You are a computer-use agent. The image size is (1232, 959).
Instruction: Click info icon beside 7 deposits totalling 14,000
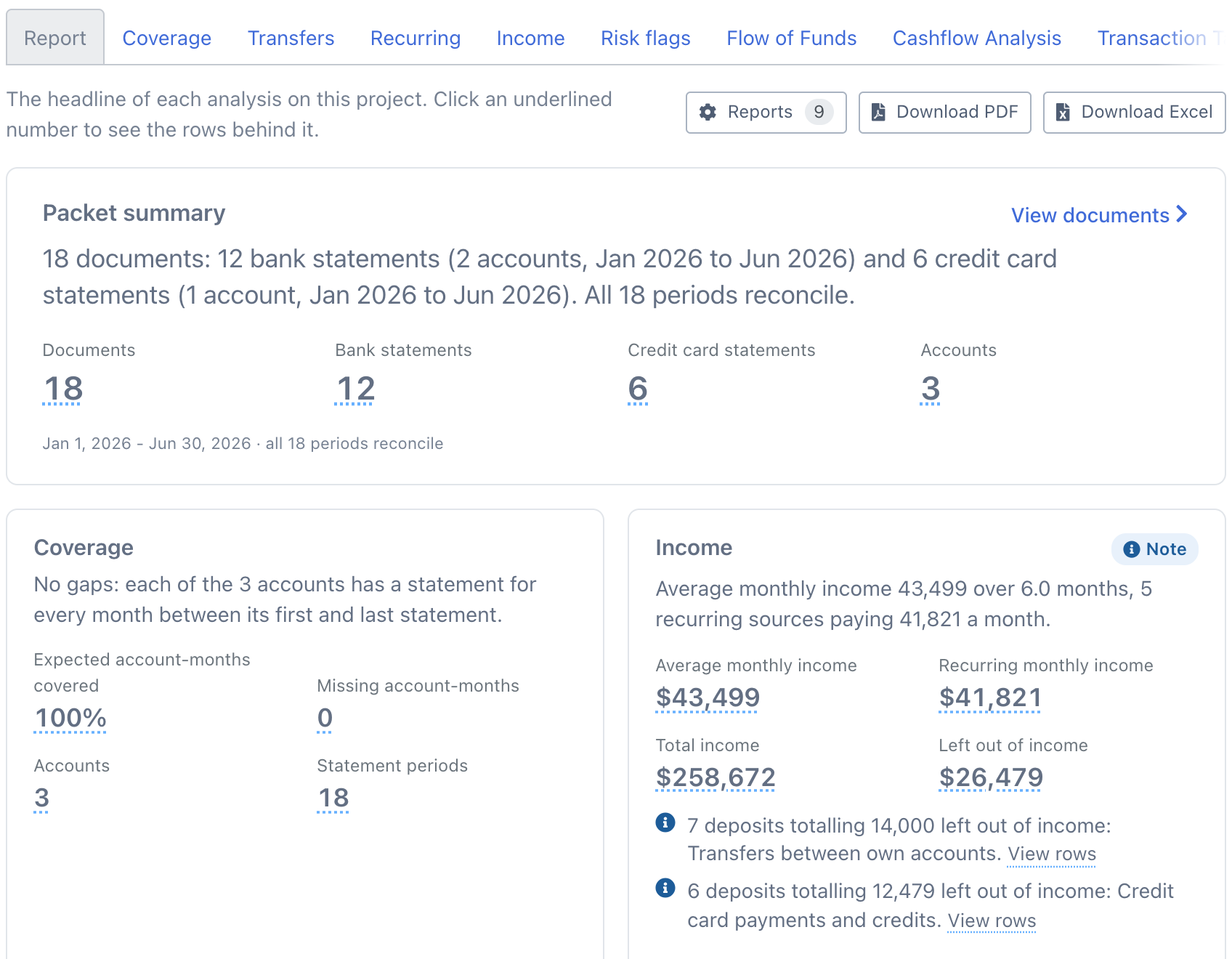[x=665, y=822]
